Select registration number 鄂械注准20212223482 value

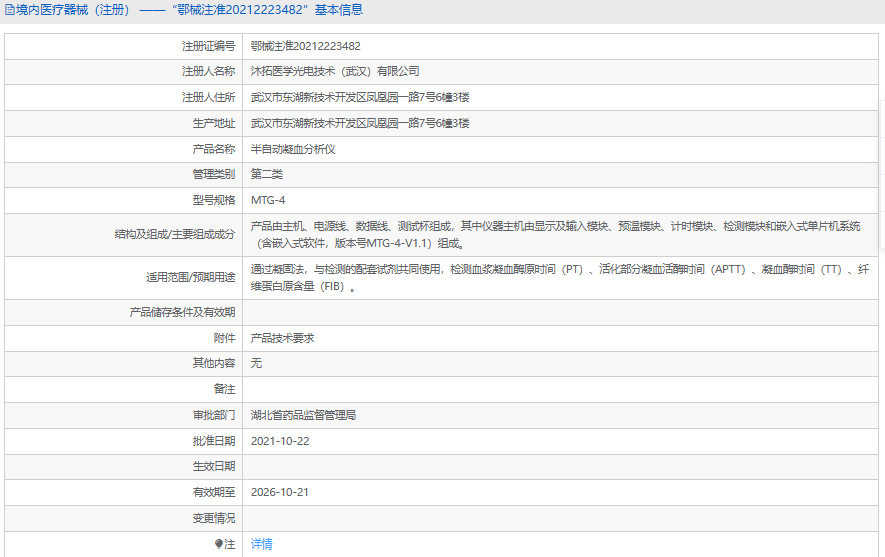[306, 46]
